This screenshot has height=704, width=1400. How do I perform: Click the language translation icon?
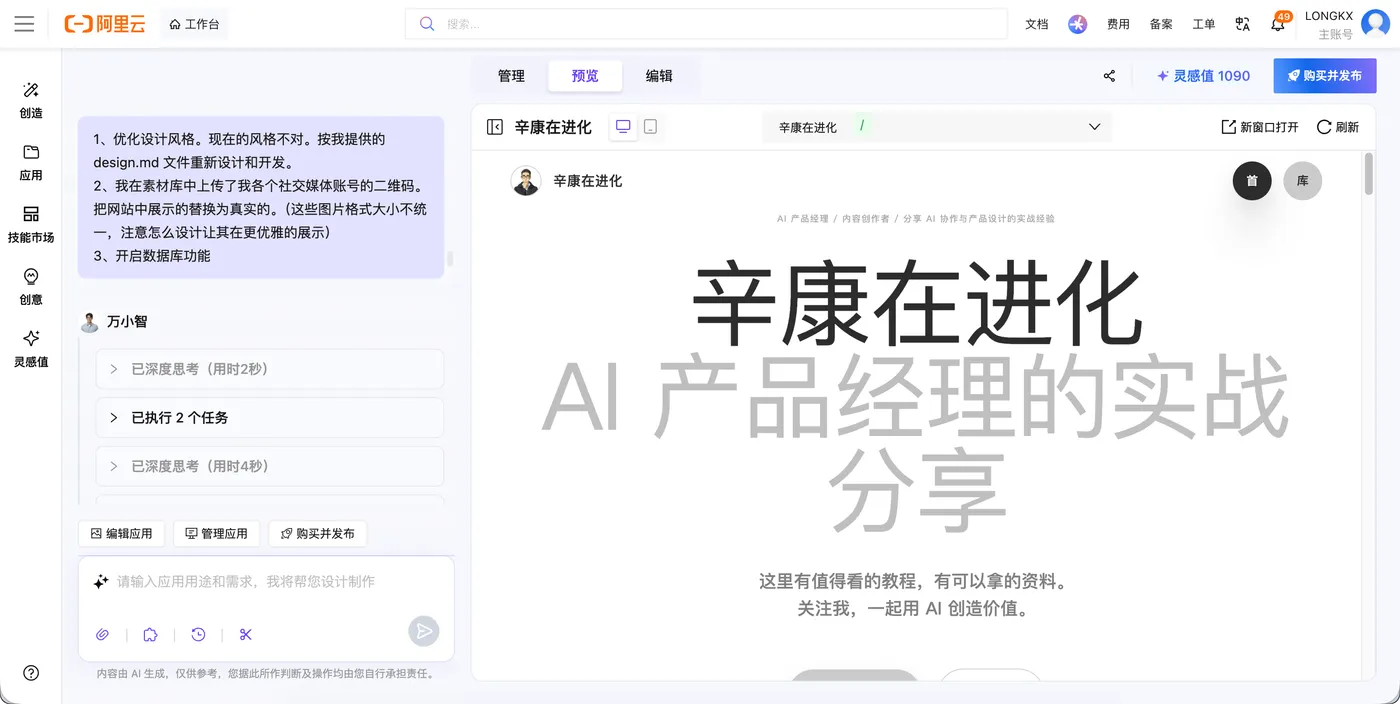click(x=1242, y=24)
